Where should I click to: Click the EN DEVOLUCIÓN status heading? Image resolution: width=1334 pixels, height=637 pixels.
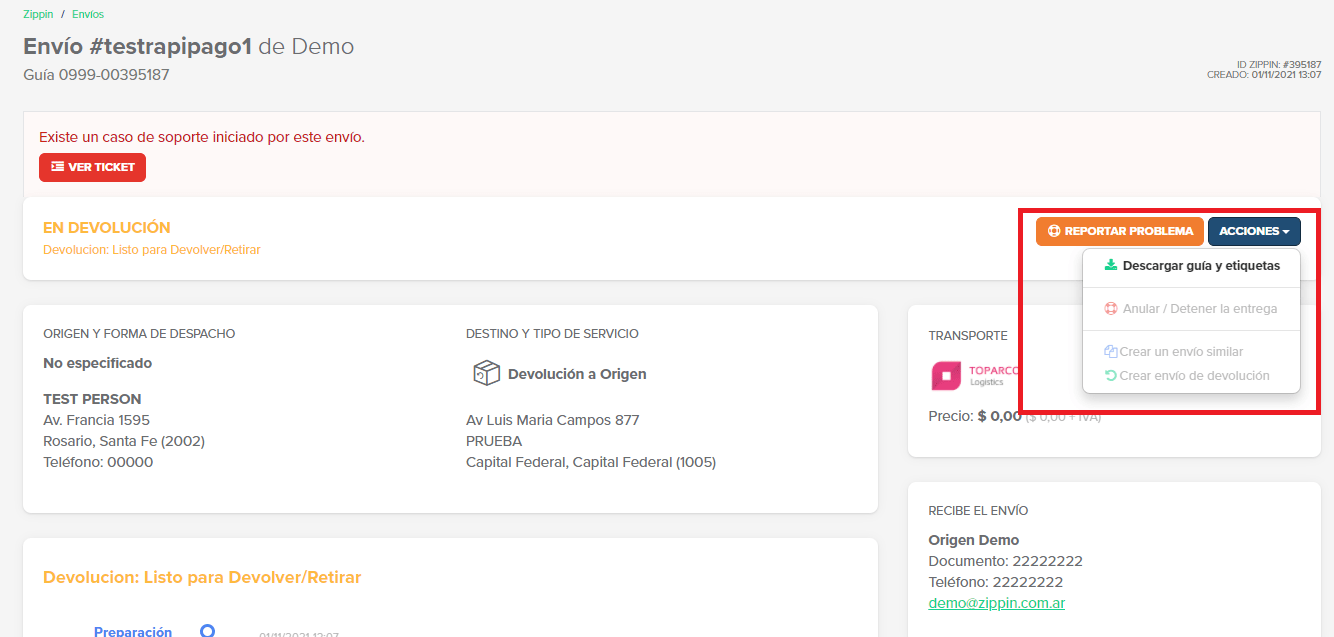107,228
